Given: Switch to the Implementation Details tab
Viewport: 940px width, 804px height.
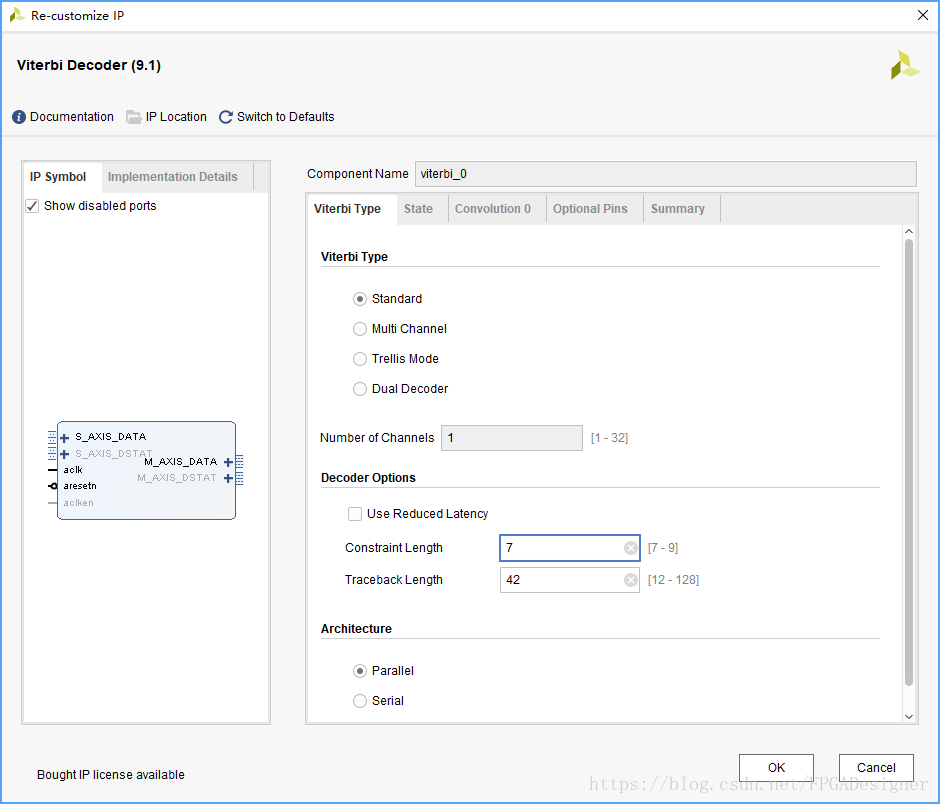Looking at the screenshot, I should click(173, 177).
